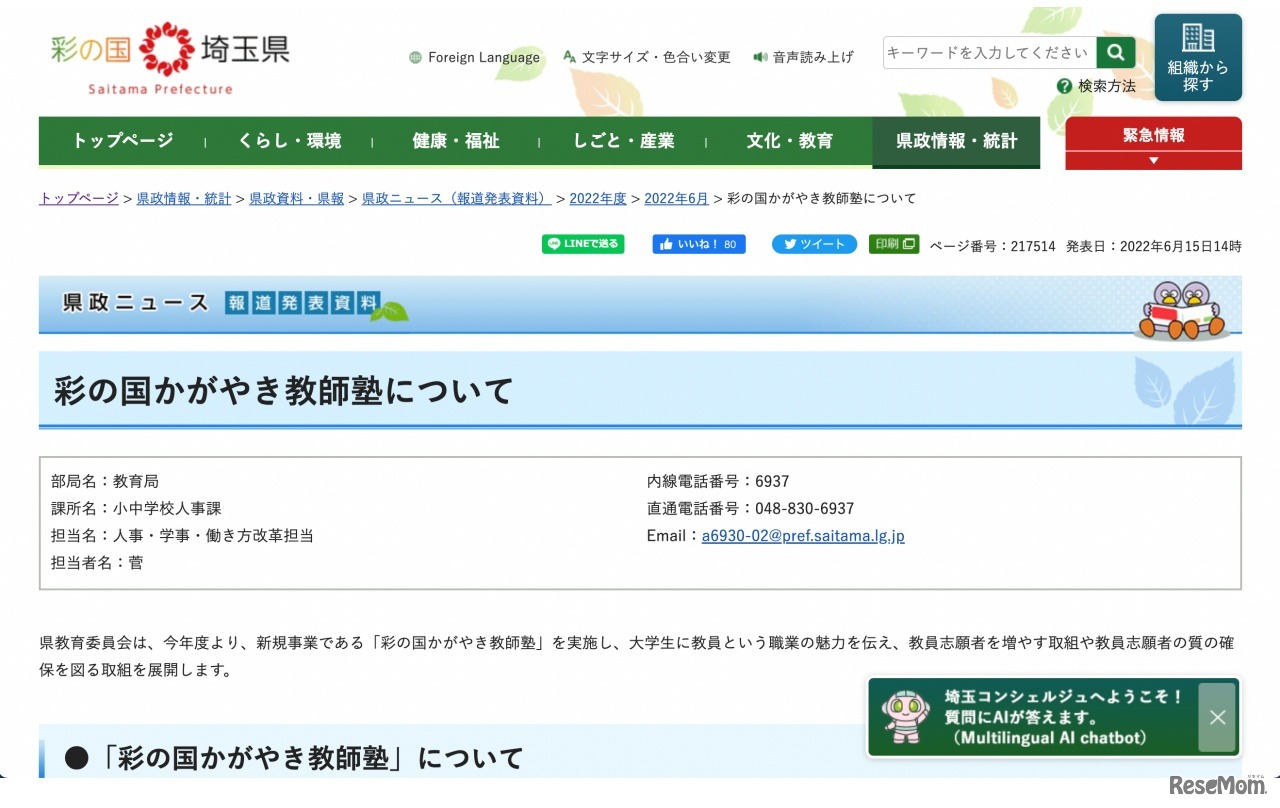Screen dimensions: 1280x808
Task: Collapse the Multilingual AI chatbot banner
Action: [1217, 717]
